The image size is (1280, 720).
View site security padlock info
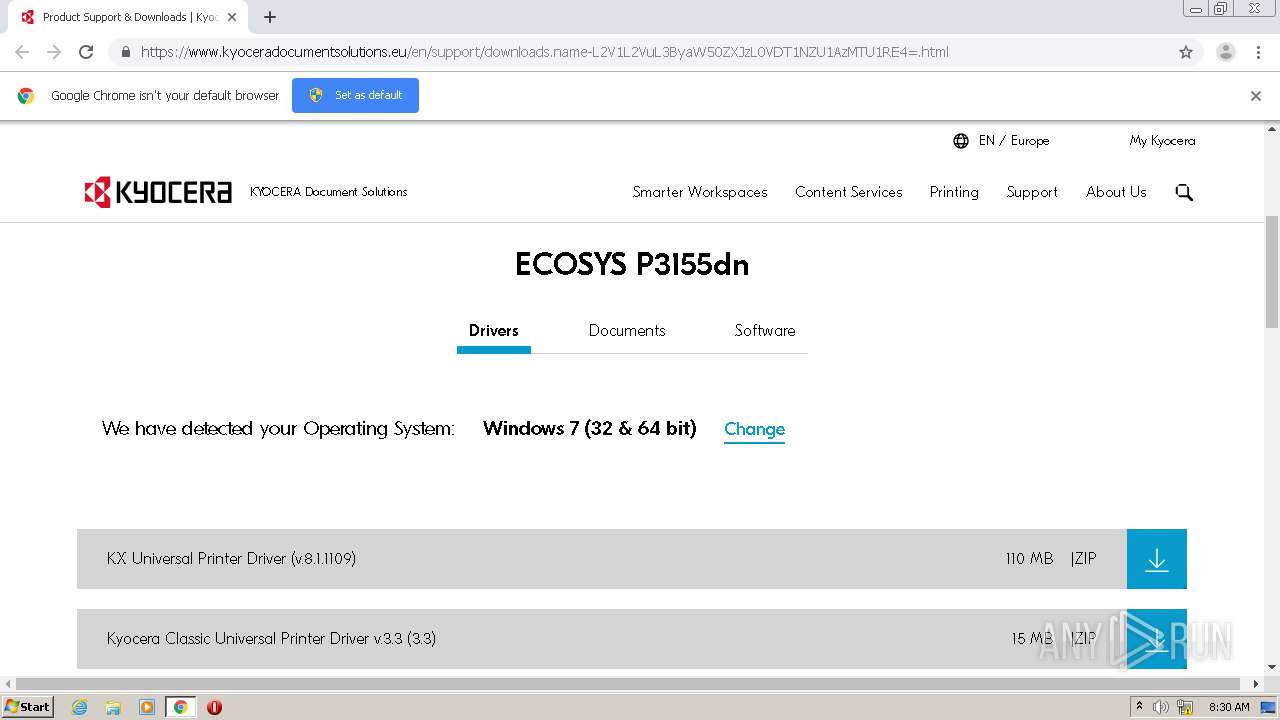pyautogui.click(x=125, y=52)
